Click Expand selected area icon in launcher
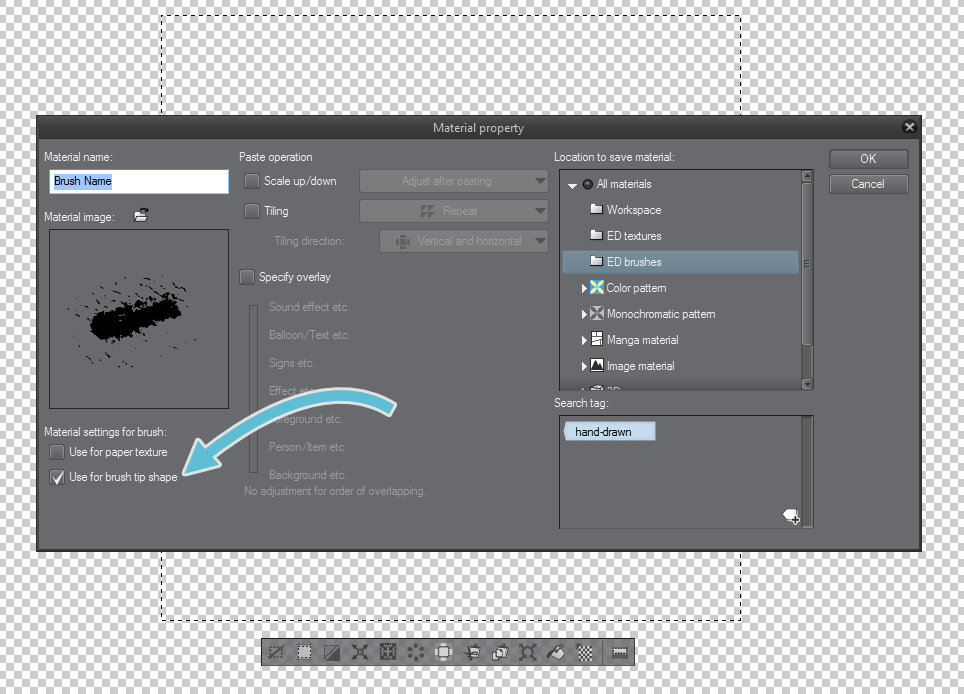Screen dimensions: 964x694 (x=360, y=652)
